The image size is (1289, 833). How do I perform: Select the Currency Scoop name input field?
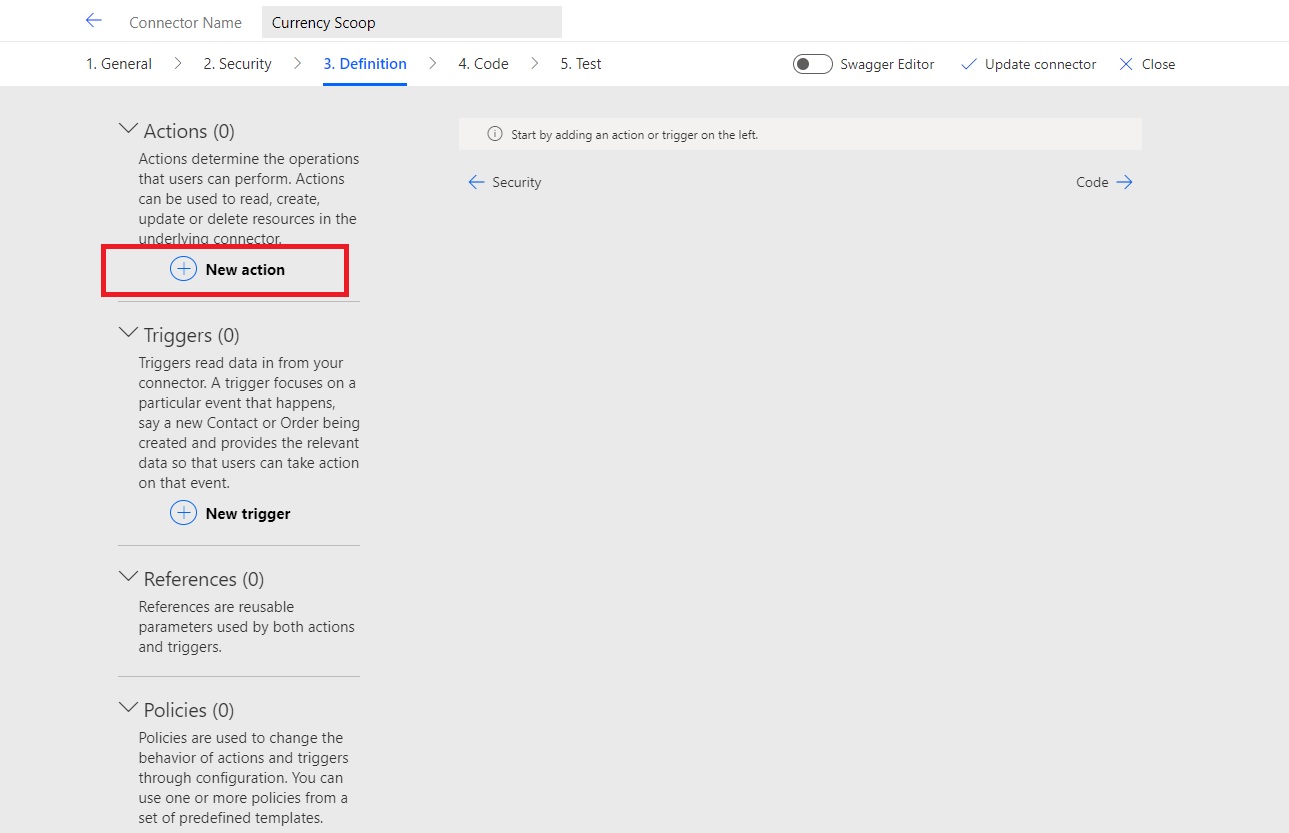[411, 21]
